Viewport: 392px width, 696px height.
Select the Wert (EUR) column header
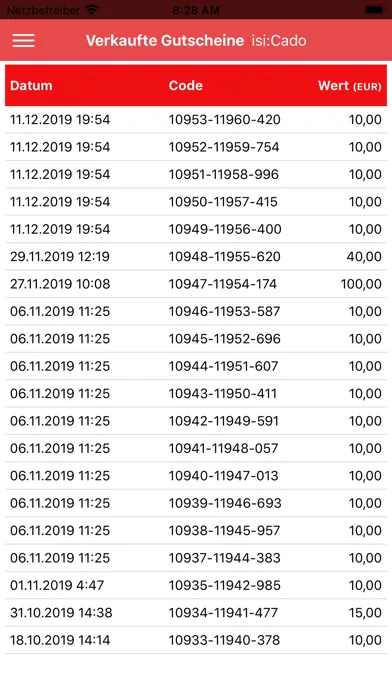click(349, 86)
